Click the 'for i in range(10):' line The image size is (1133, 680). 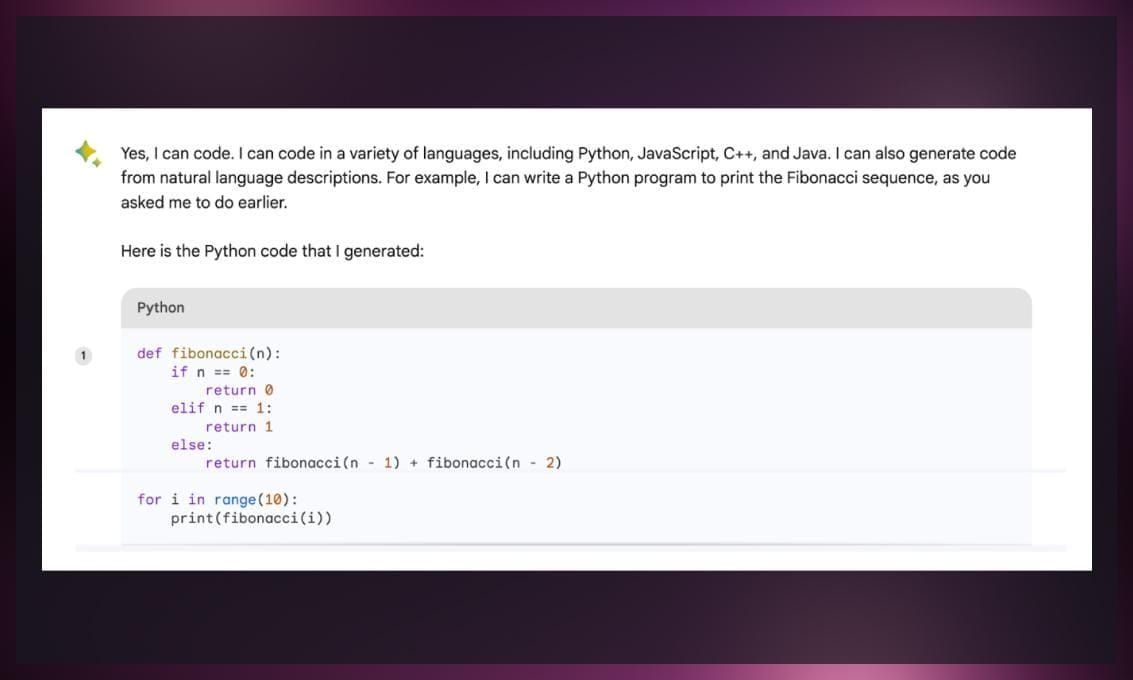click(217, 499)
